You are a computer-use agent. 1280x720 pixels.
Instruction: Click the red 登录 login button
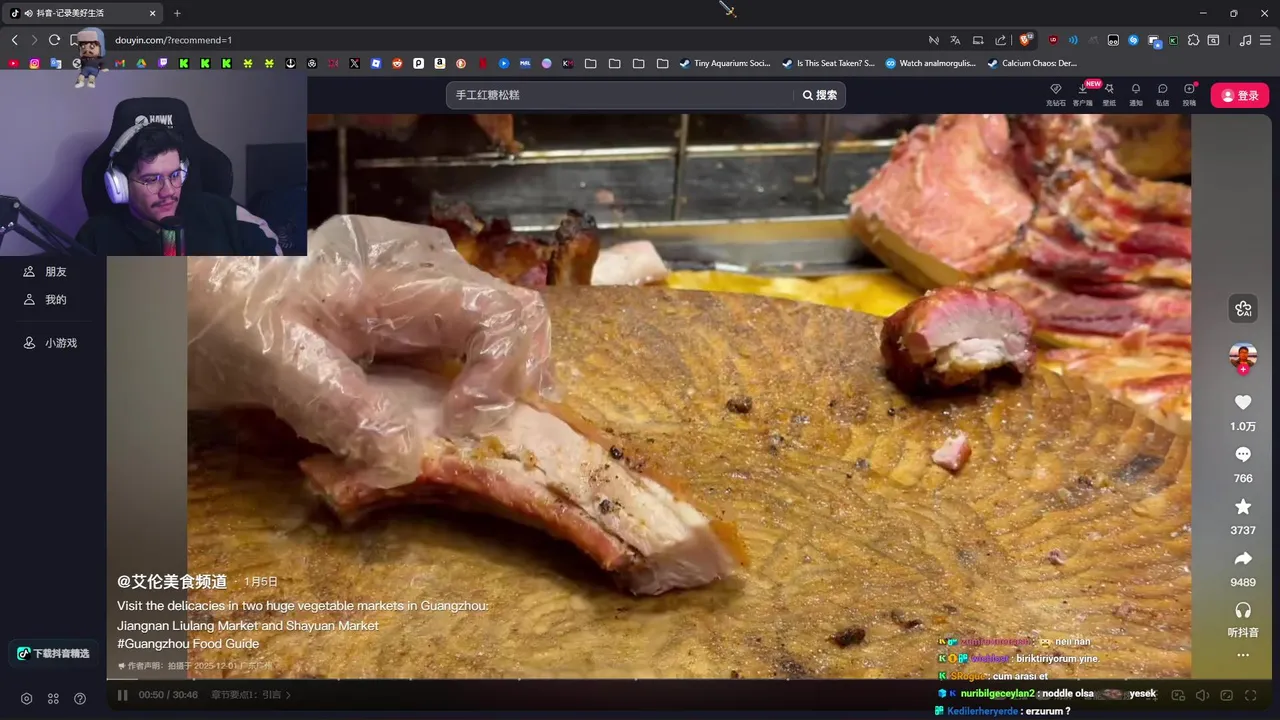[1240, 95]
